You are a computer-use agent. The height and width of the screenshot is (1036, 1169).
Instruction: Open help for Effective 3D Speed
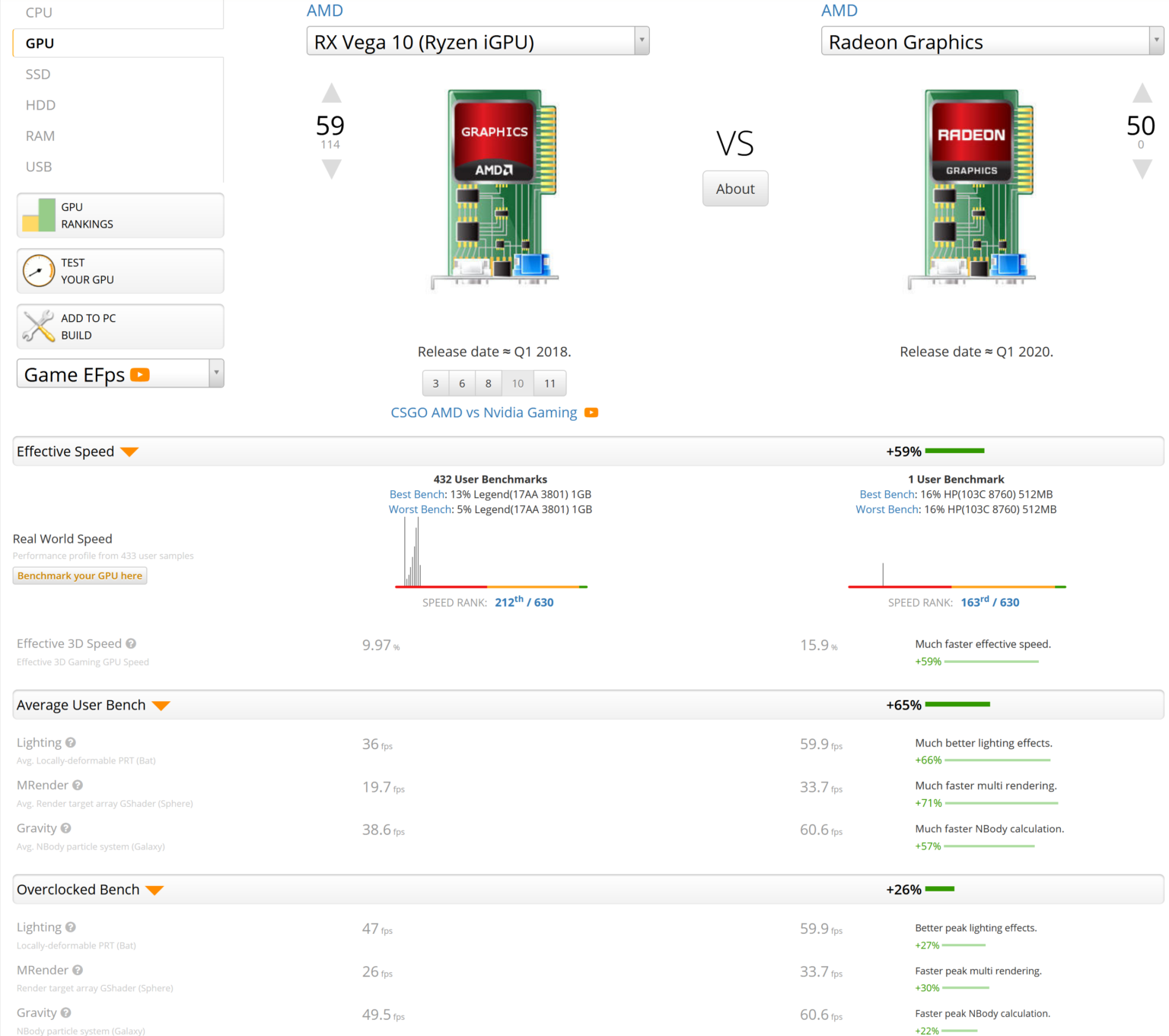coord(131,643)
